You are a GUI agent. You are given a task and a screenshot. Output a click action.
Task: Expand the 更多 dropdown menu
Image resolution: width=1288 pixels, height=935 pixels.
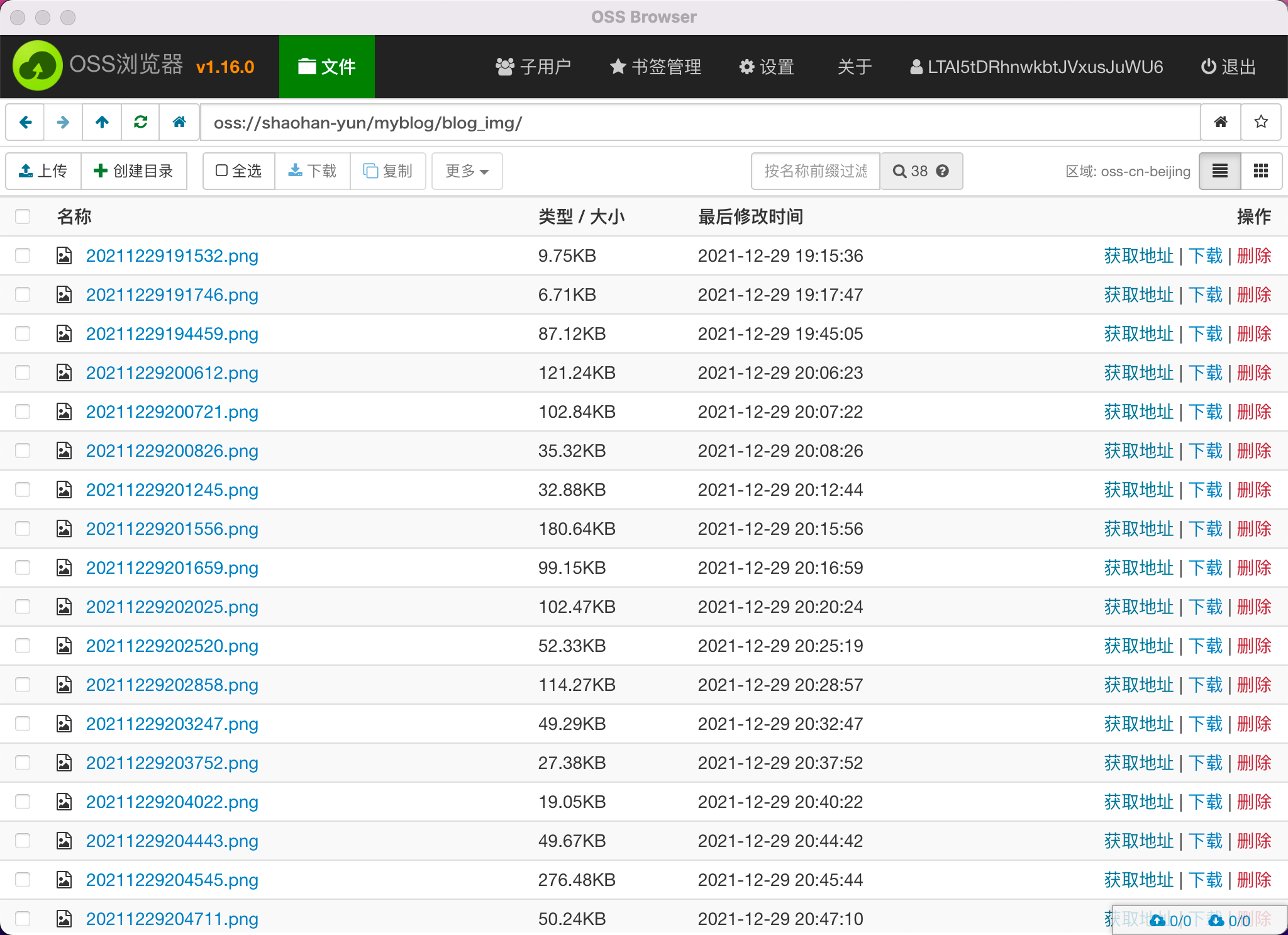pos(467,171)
